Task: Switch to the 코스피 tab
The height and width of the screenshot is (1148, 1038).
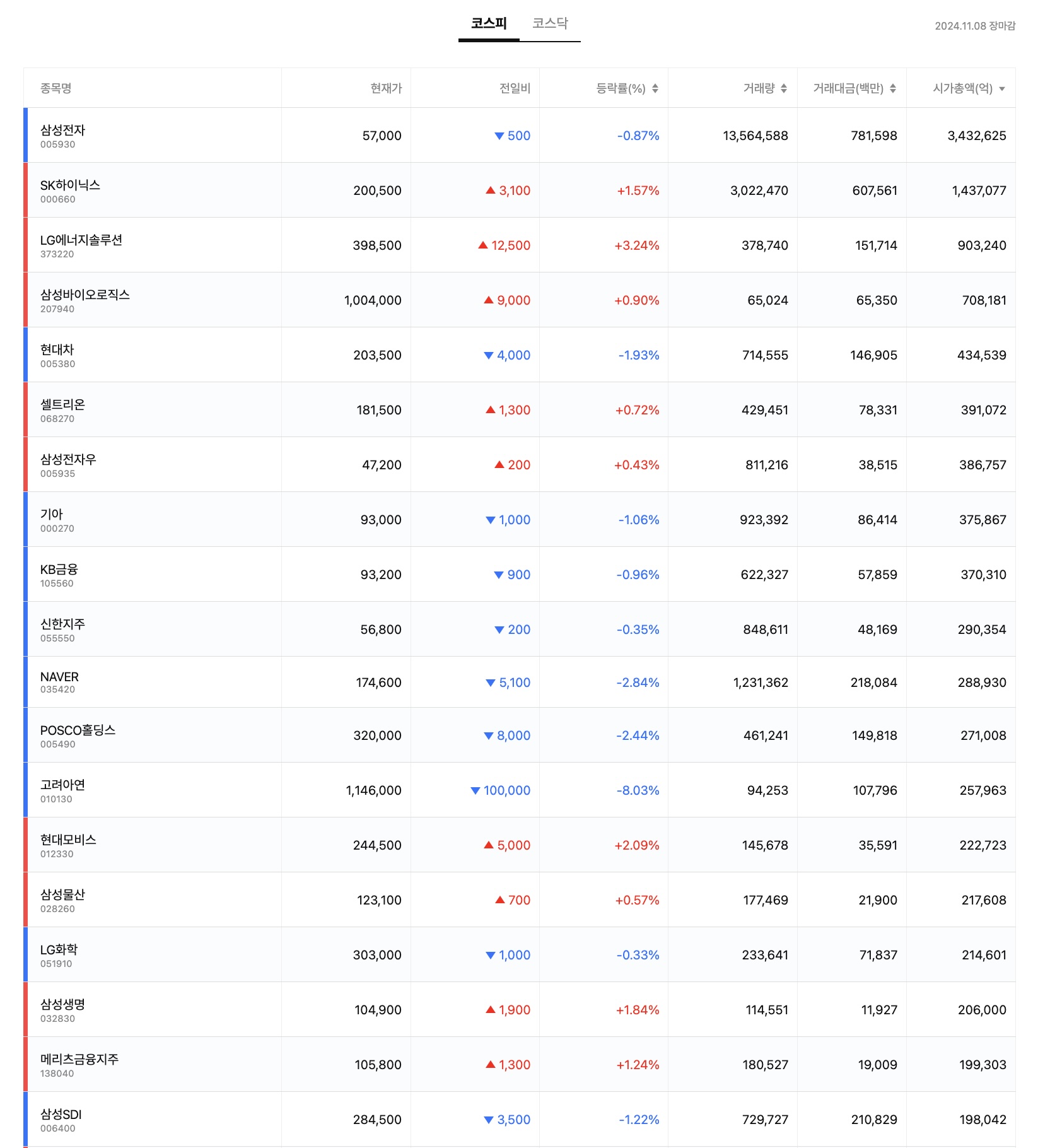Action: [x=489, y=23]
